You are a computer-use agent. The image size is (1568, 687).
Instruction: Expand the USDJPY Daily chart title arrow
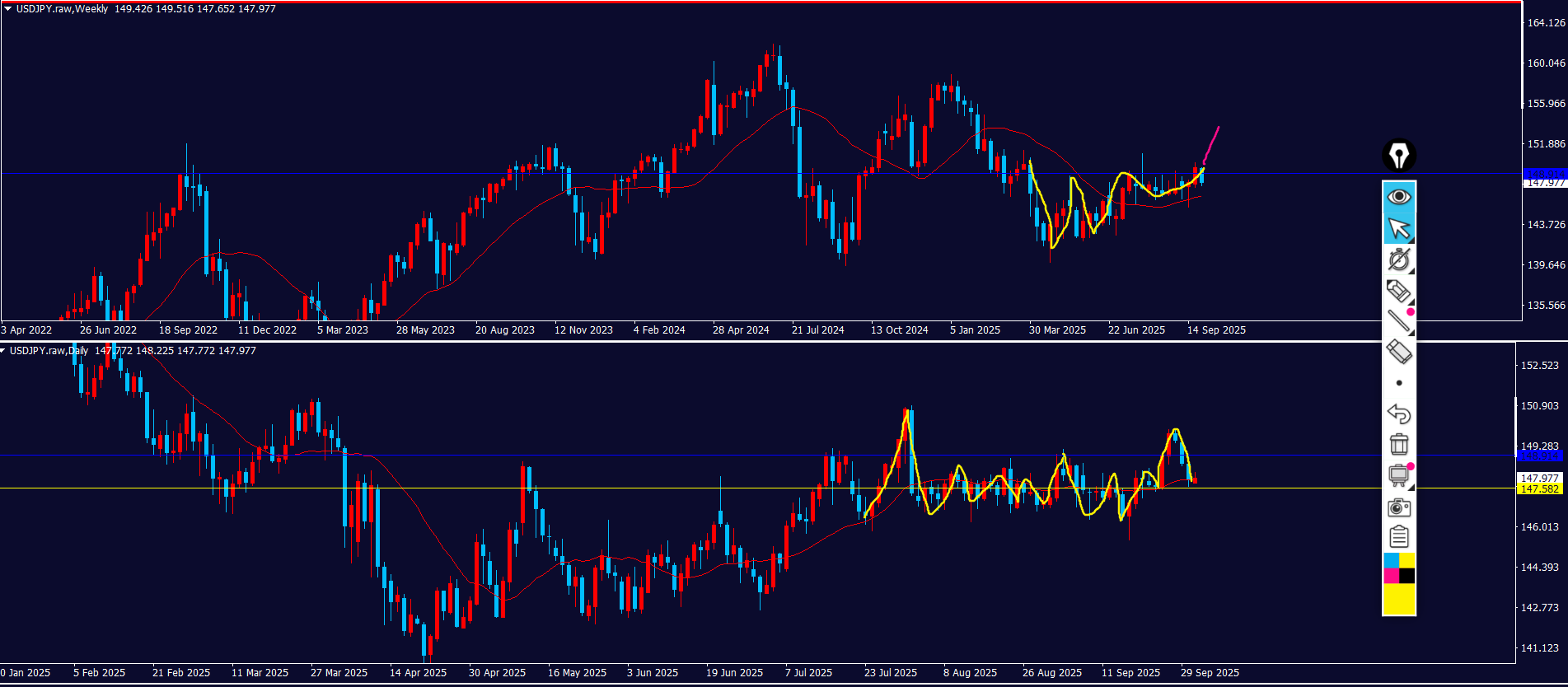3,351
